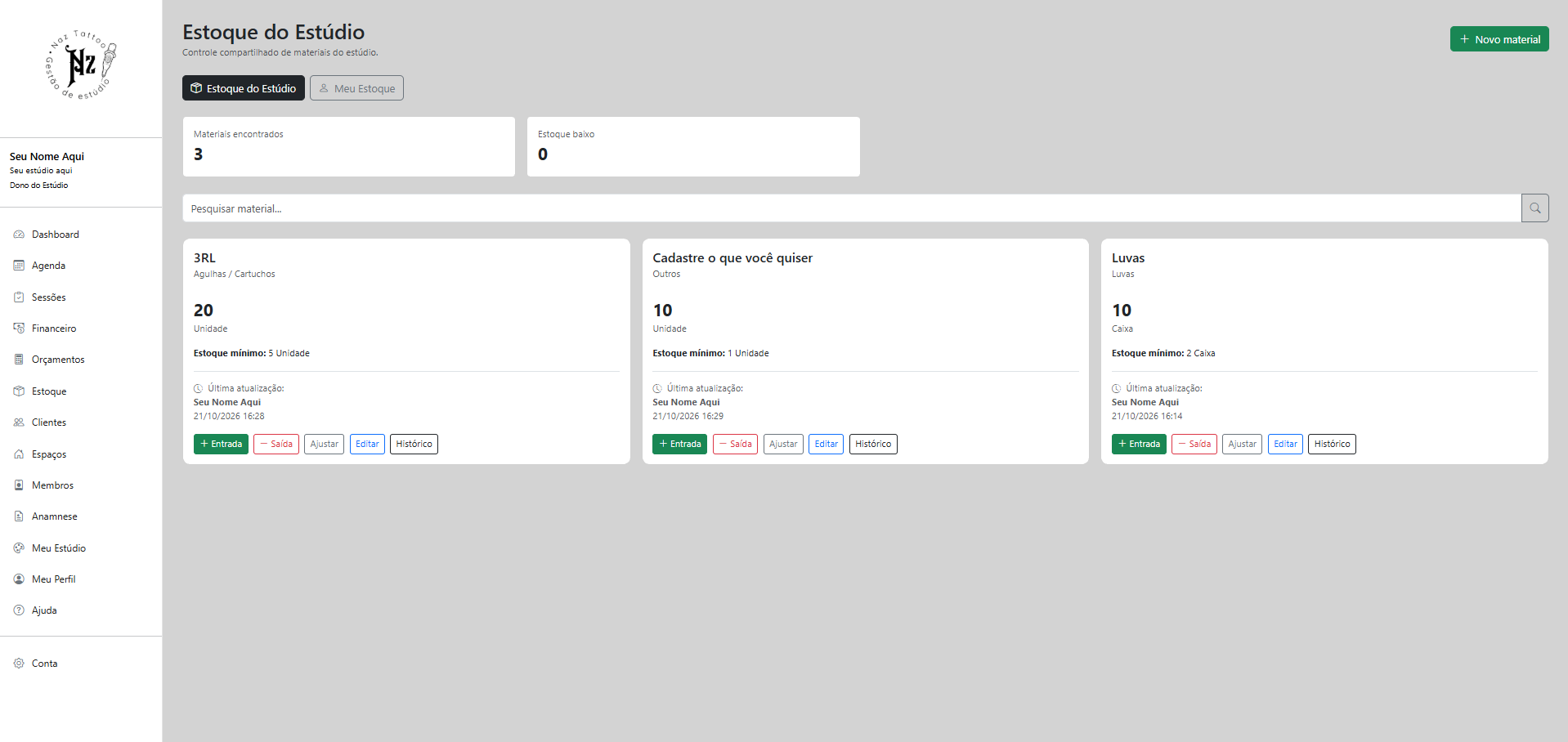1568x742 pixels.
Task: Register Entrada for 3RL material
Action: (221, 444)
